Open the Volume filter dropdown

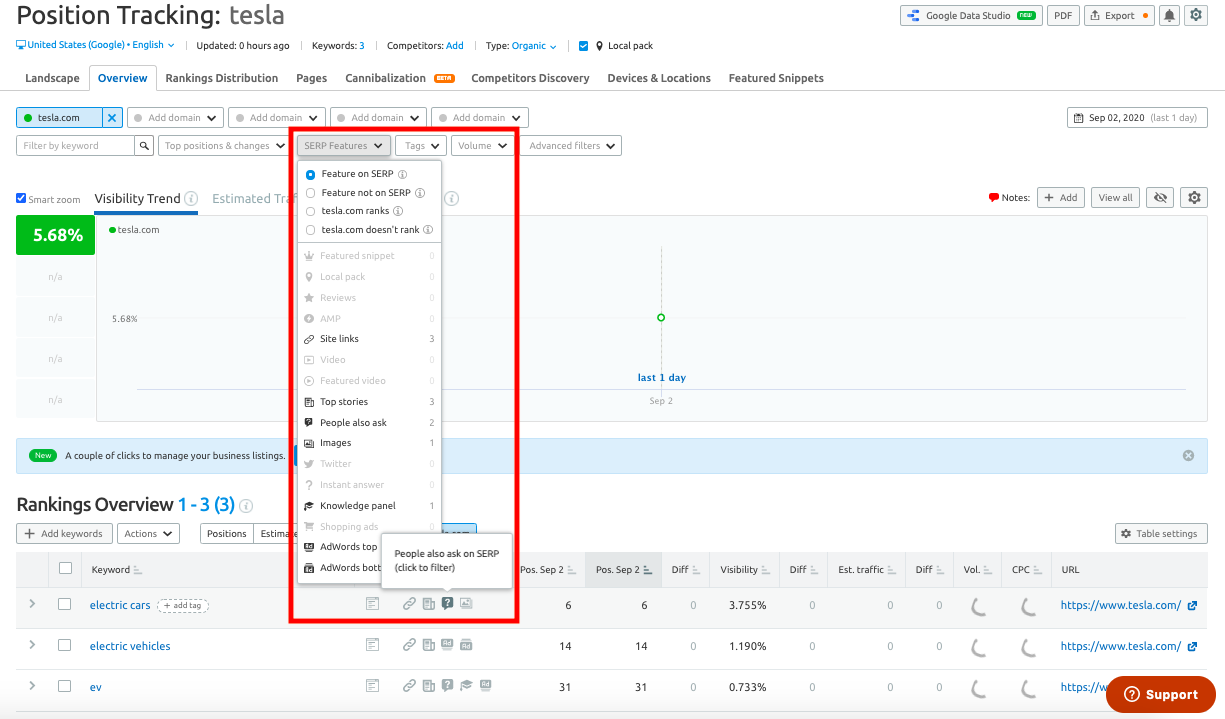(x=482, y=145)
